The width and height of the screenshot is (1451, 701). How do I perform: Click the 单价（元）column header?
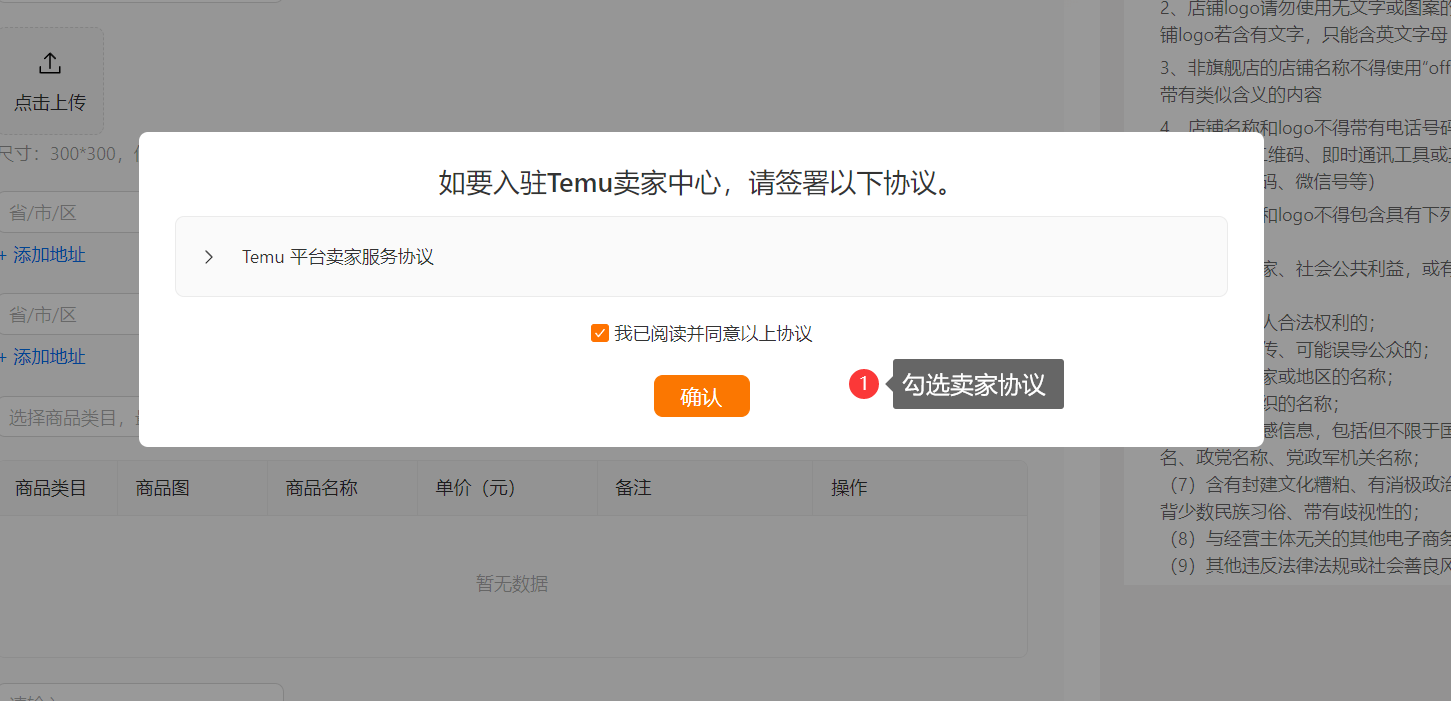click(475, 488)
